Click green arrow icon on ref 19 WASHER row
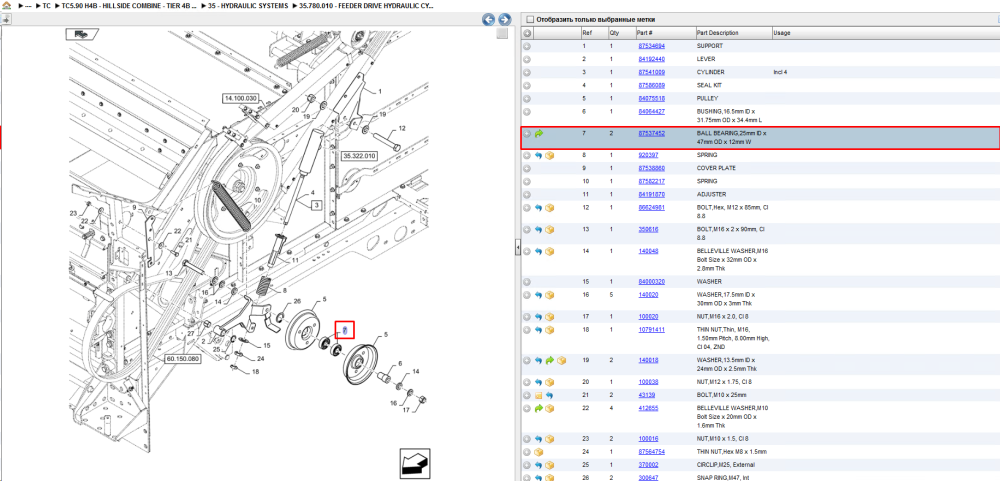Screen dimensions: 1000x481 [x=550, y=360]
